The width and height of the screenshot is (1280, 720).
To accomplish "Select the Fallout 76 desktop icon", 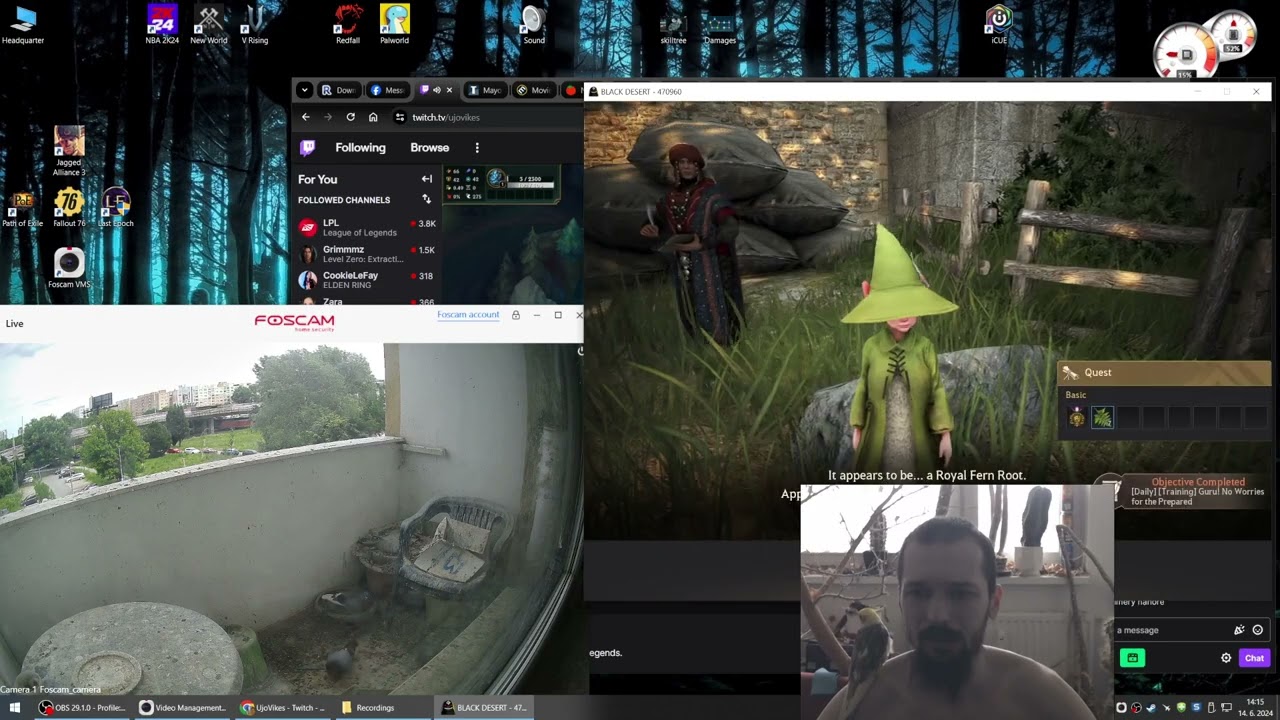I will pos(69,207).
